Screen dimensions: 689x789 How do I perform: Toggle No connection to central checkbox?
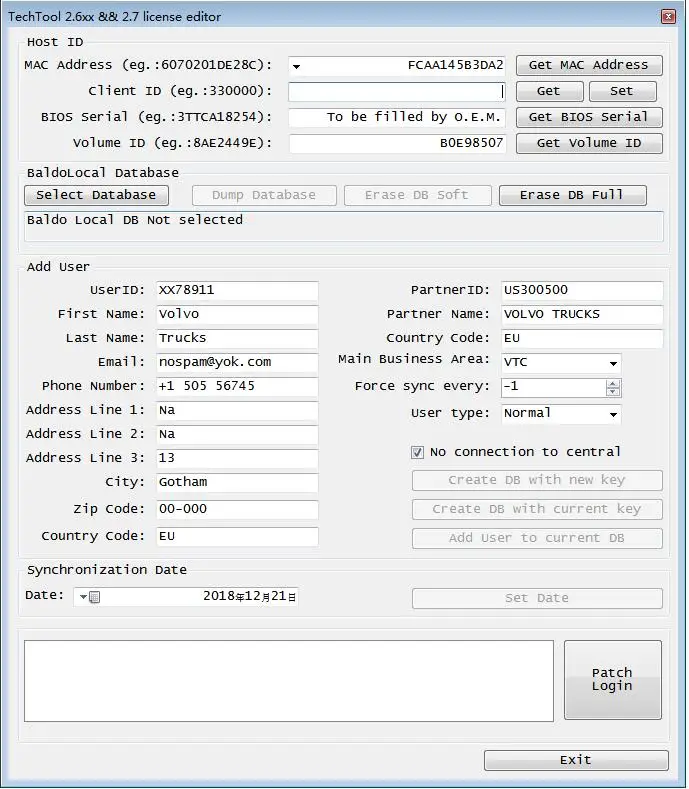click(x=417, y=452)
